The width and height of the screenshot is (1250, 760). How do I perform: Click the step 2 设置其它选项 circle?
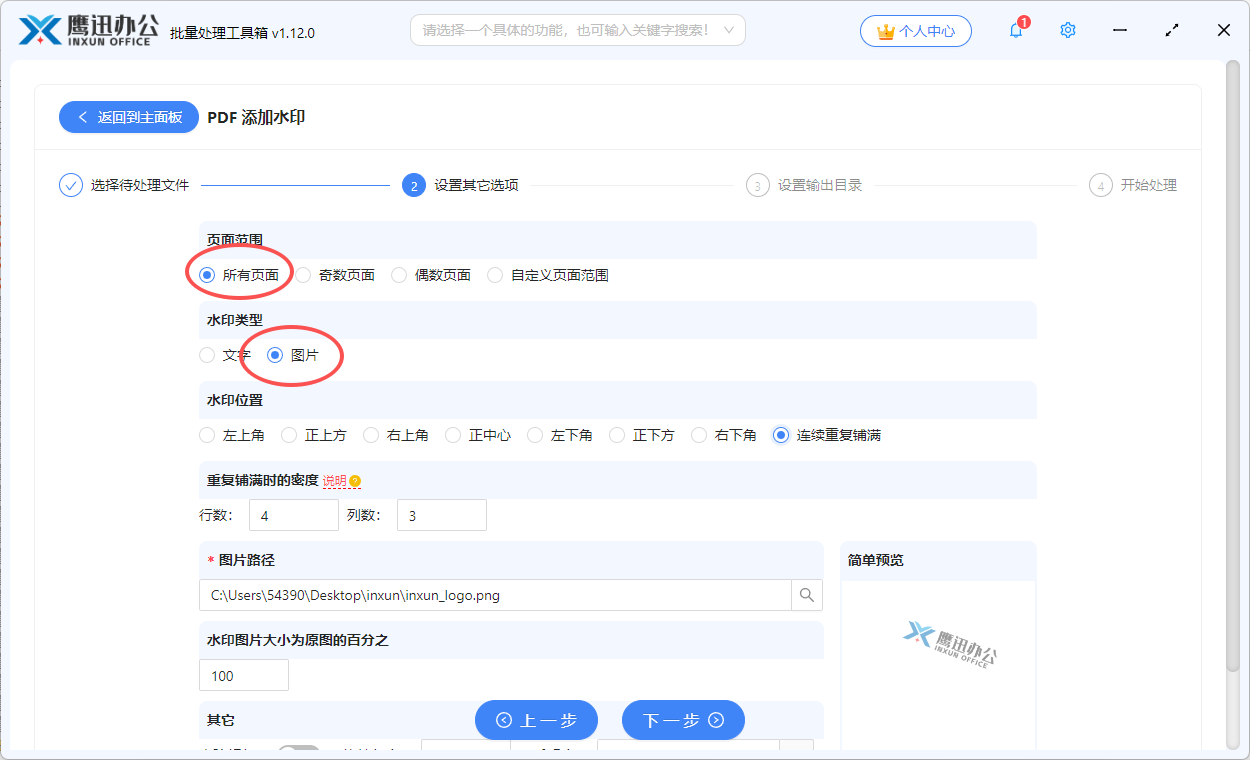coord(414,185)
